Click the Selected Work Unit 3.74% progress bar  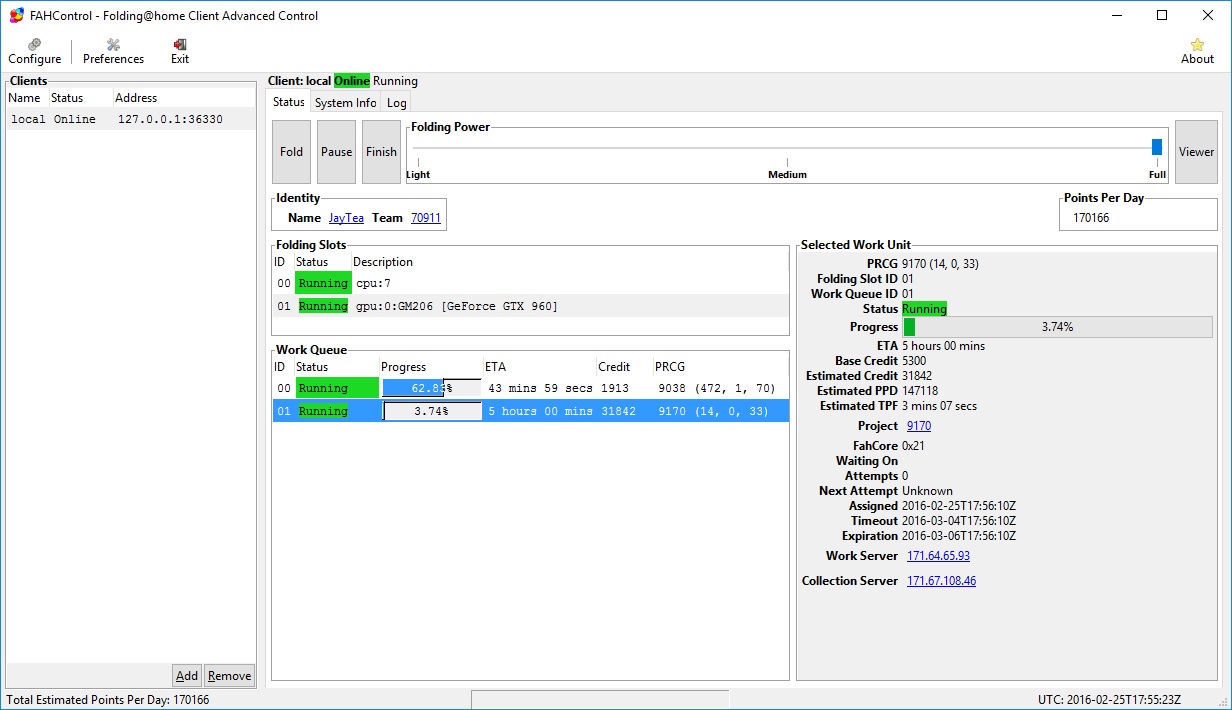pos(1057,327)
